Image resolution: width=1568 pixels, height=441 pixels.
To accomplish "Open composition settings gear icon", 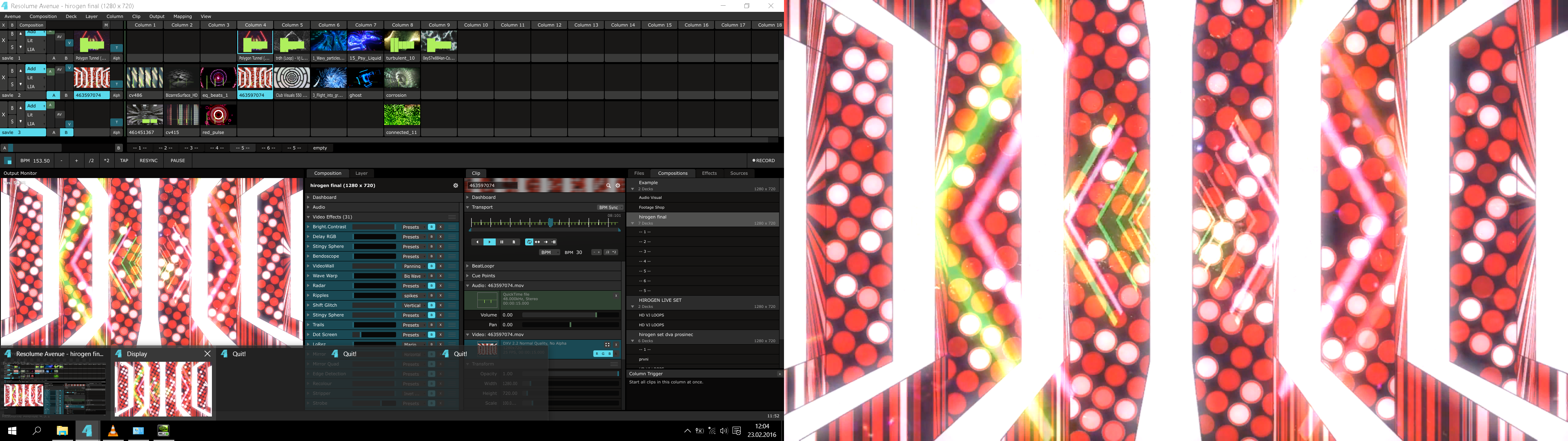I will pyautogui.click(x=455, y=186).
